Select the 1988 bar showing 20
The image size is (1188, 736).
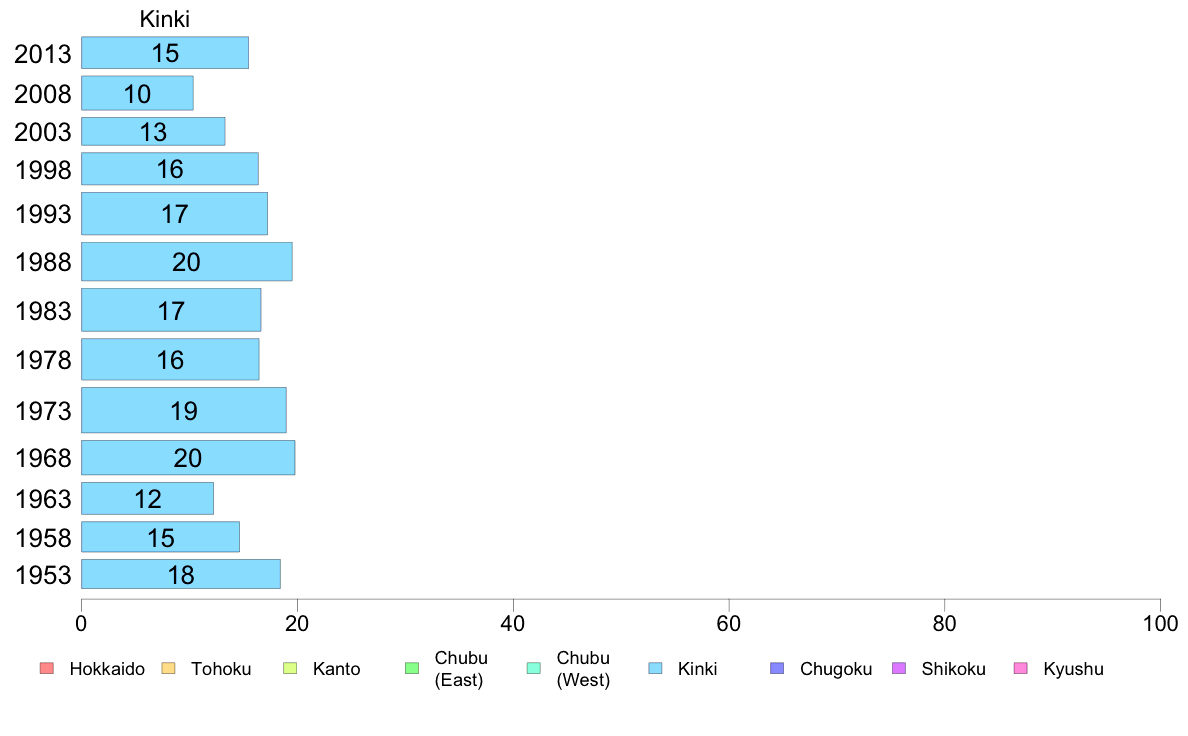click(187, 262)
